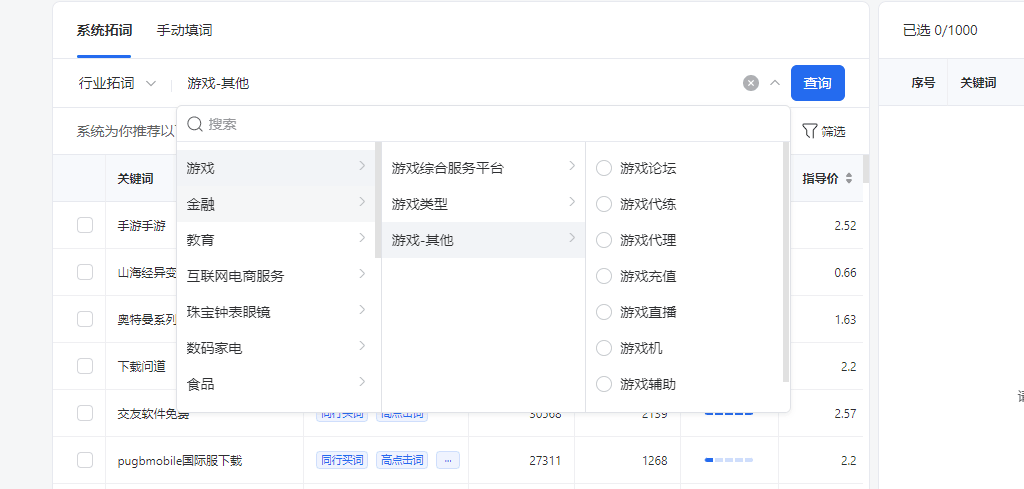Check the box for 山海经异变 row

click(x=85, y=272)
